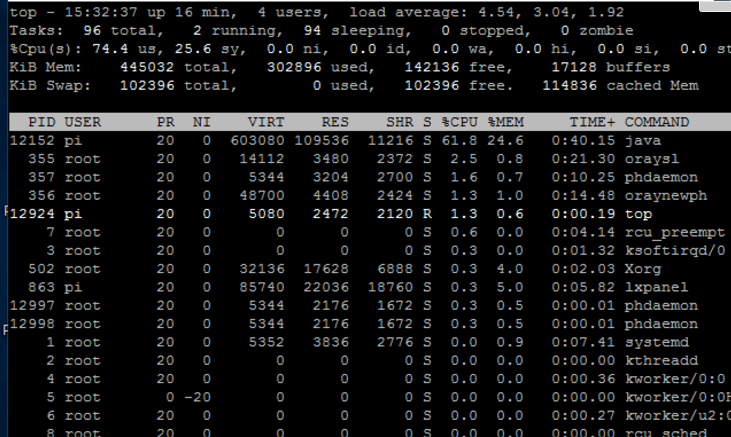Screen dimensions: 731x437
Task: Select the rcu_preempt command name
Action: [675, 232]
